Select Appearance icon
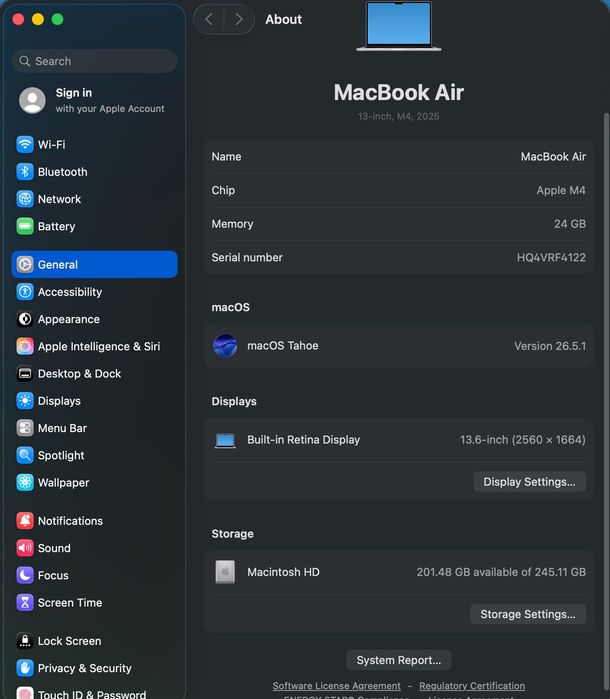This screenshot has width=610, height=699. pos(25,319)
